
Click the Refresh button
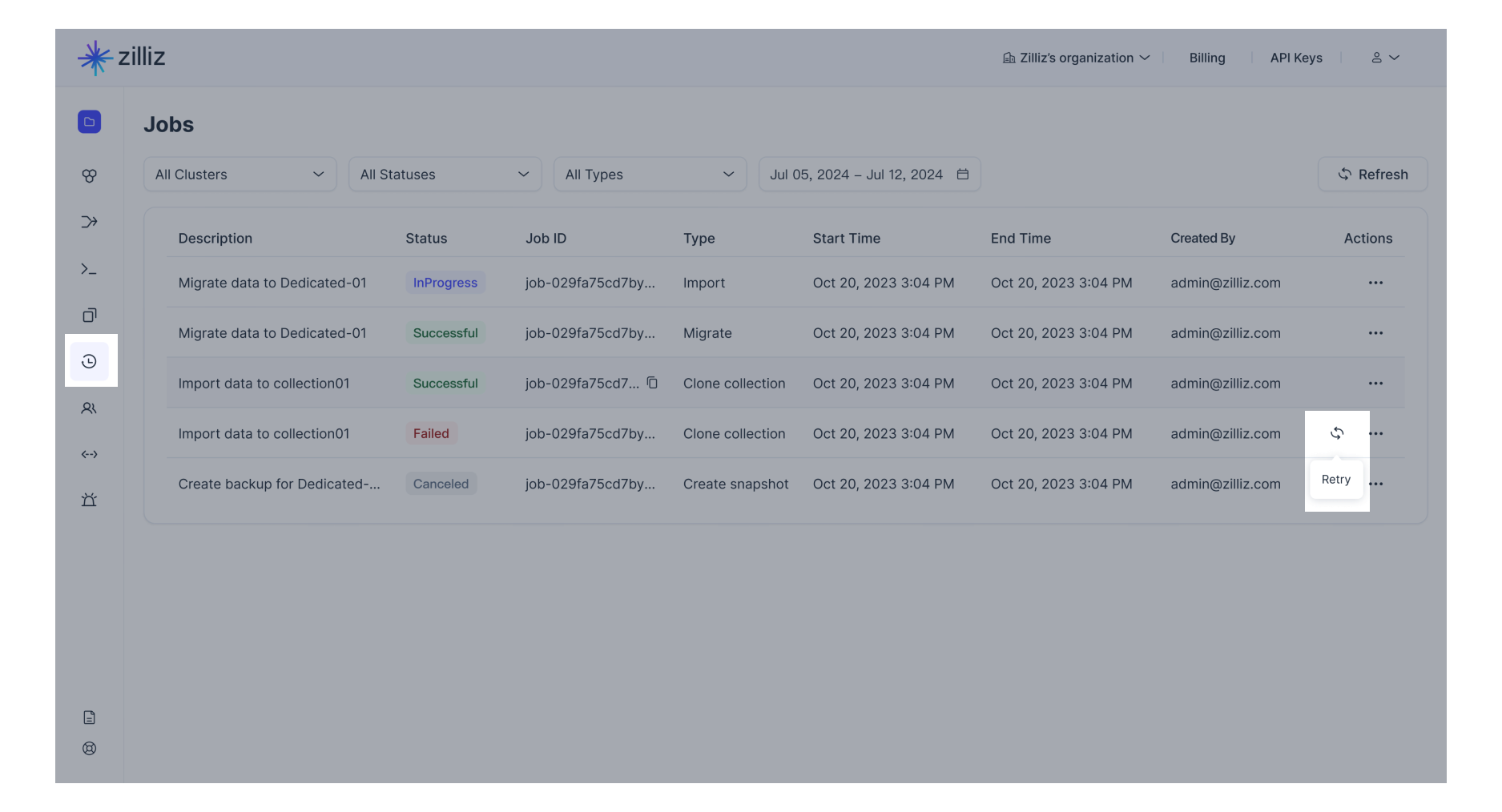1372,175
